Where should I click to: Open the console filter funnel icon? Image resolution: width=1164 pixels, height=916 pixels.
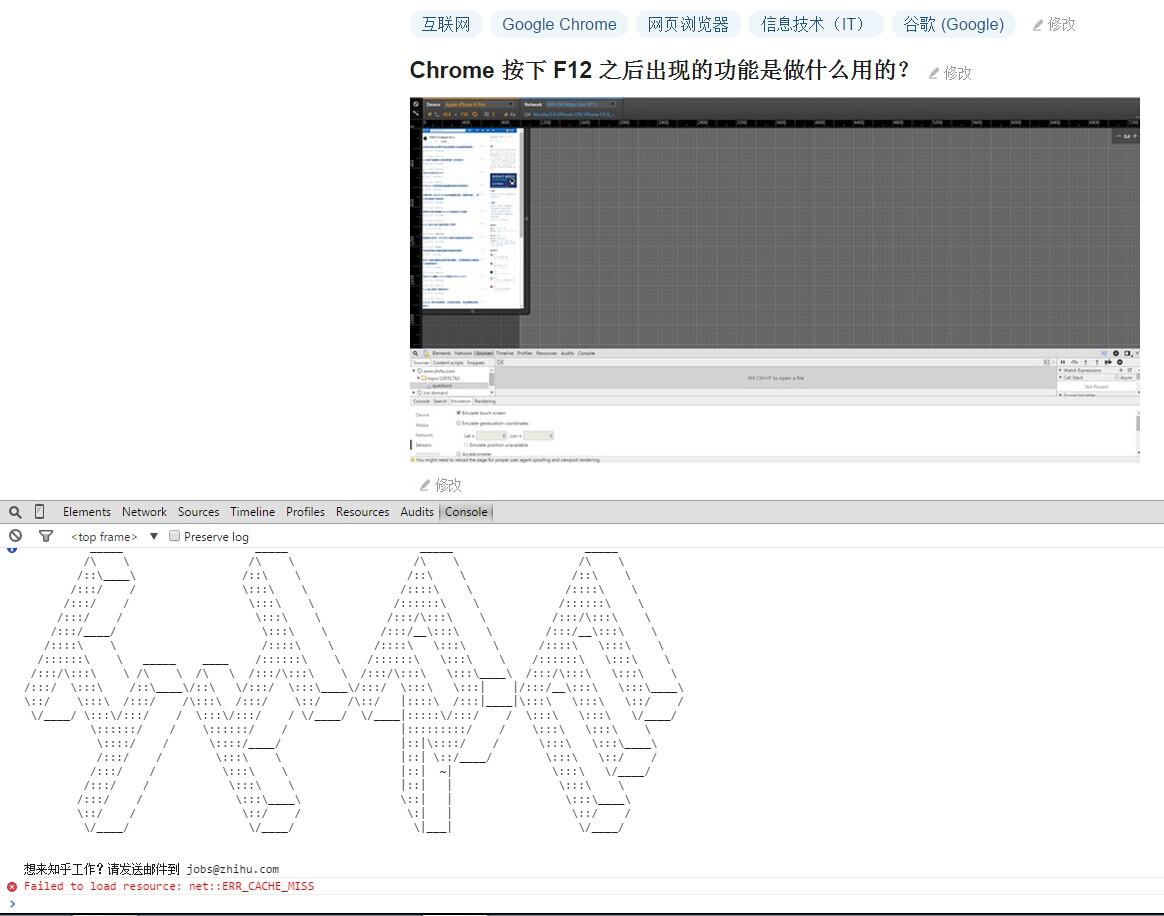pyautogui.click(x=46, y=536)
